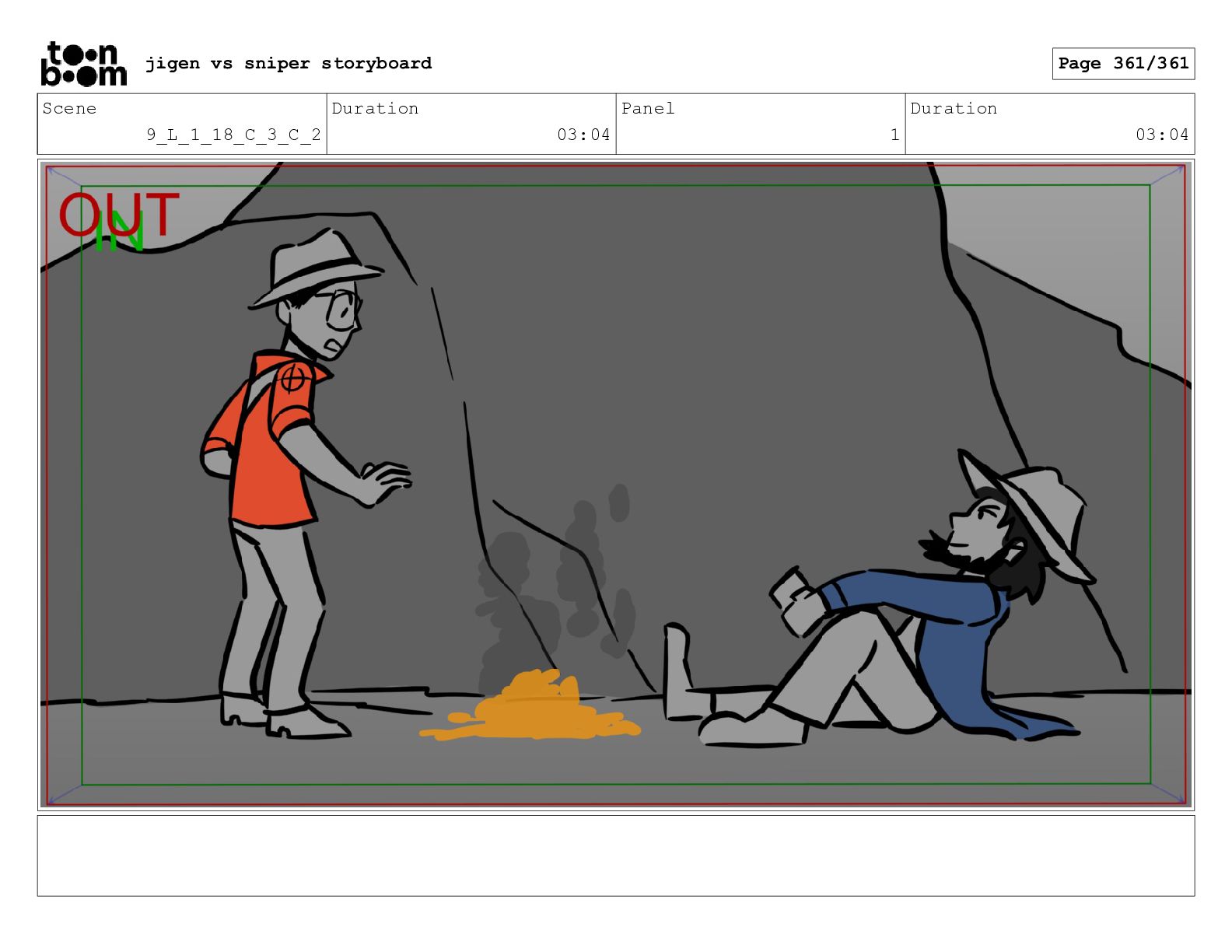Click the Duration label right of Panel

tap(954, 108)
